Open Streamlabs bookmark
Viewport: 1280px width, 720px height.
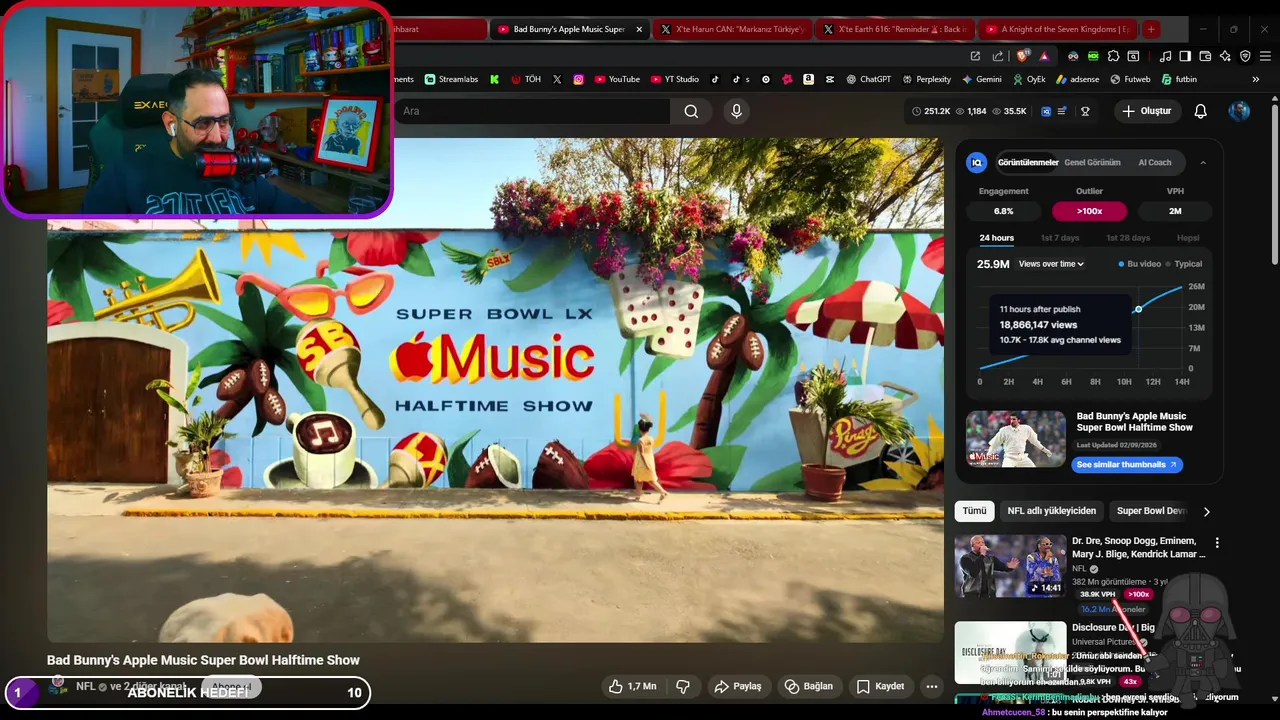coord(452,79)
